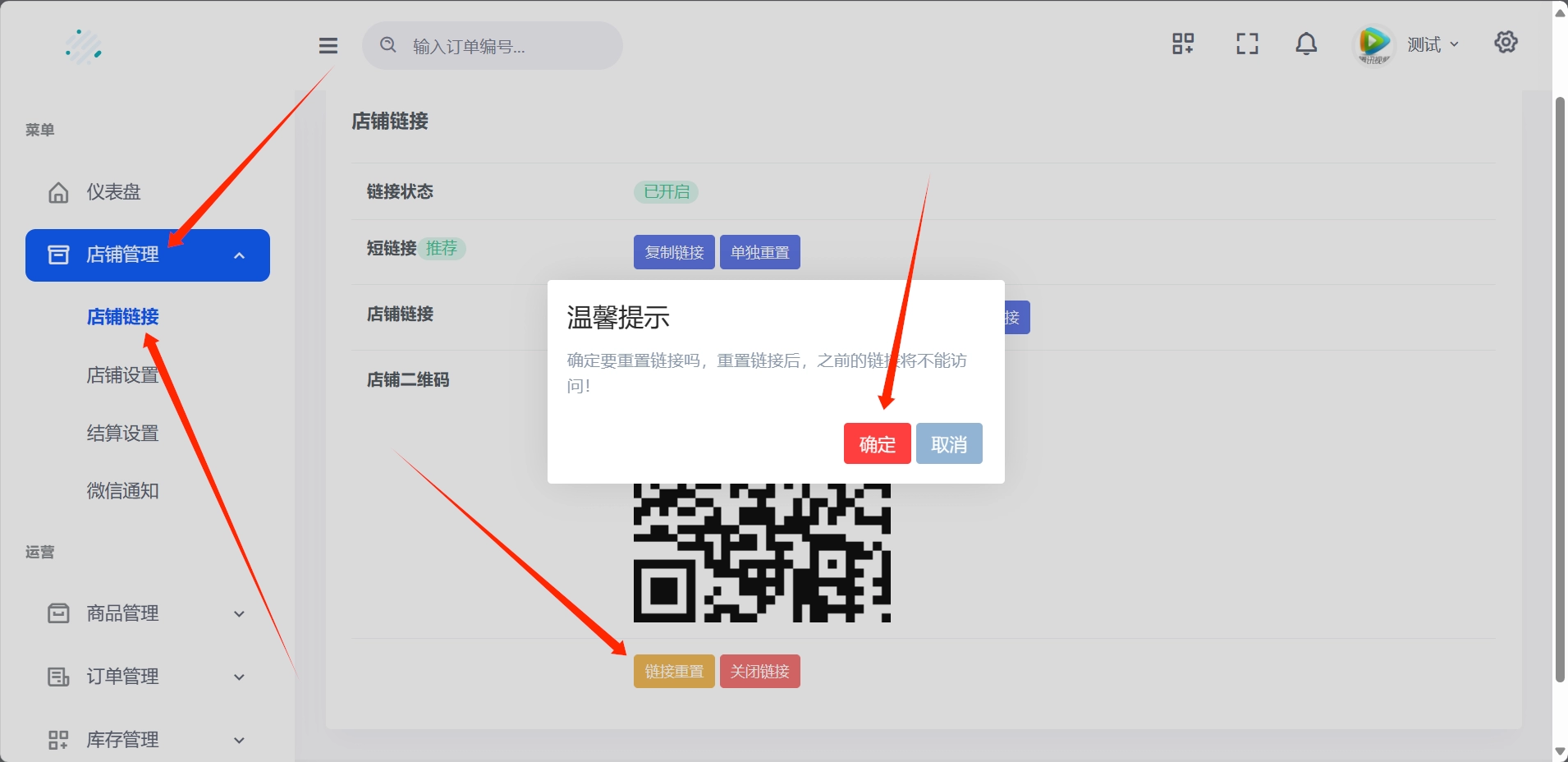
Task: Focus the order number search field
Action: [x=493, y=45]
